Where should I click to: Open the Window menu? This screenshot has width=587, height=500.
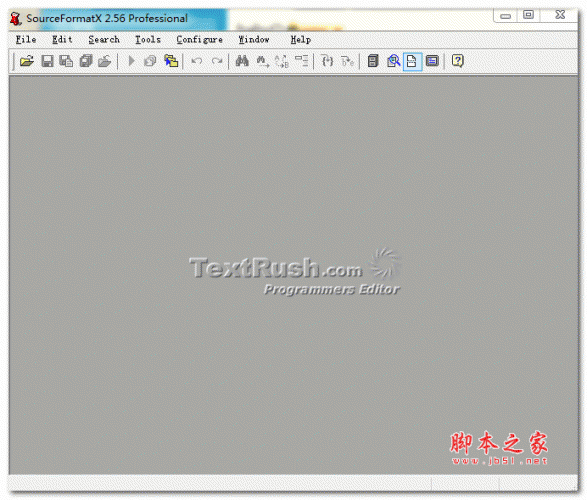tap(254, 40)
